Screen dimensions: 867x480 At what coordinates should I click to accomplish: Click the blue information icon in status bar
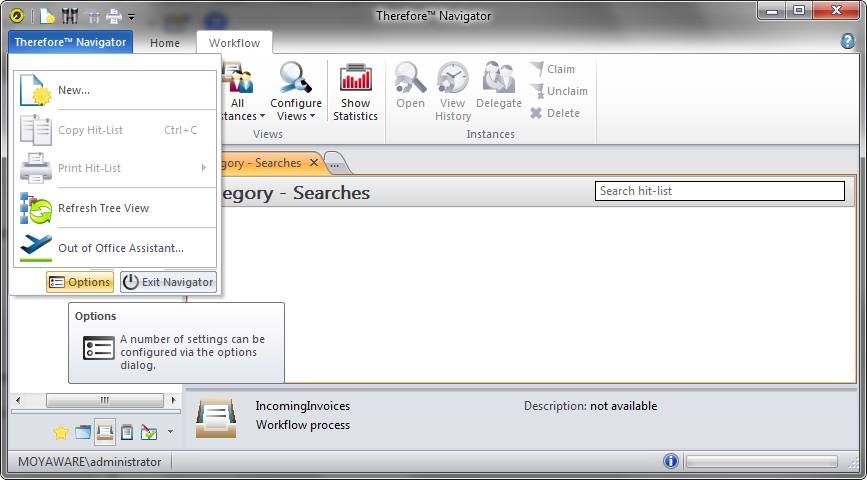670,461
